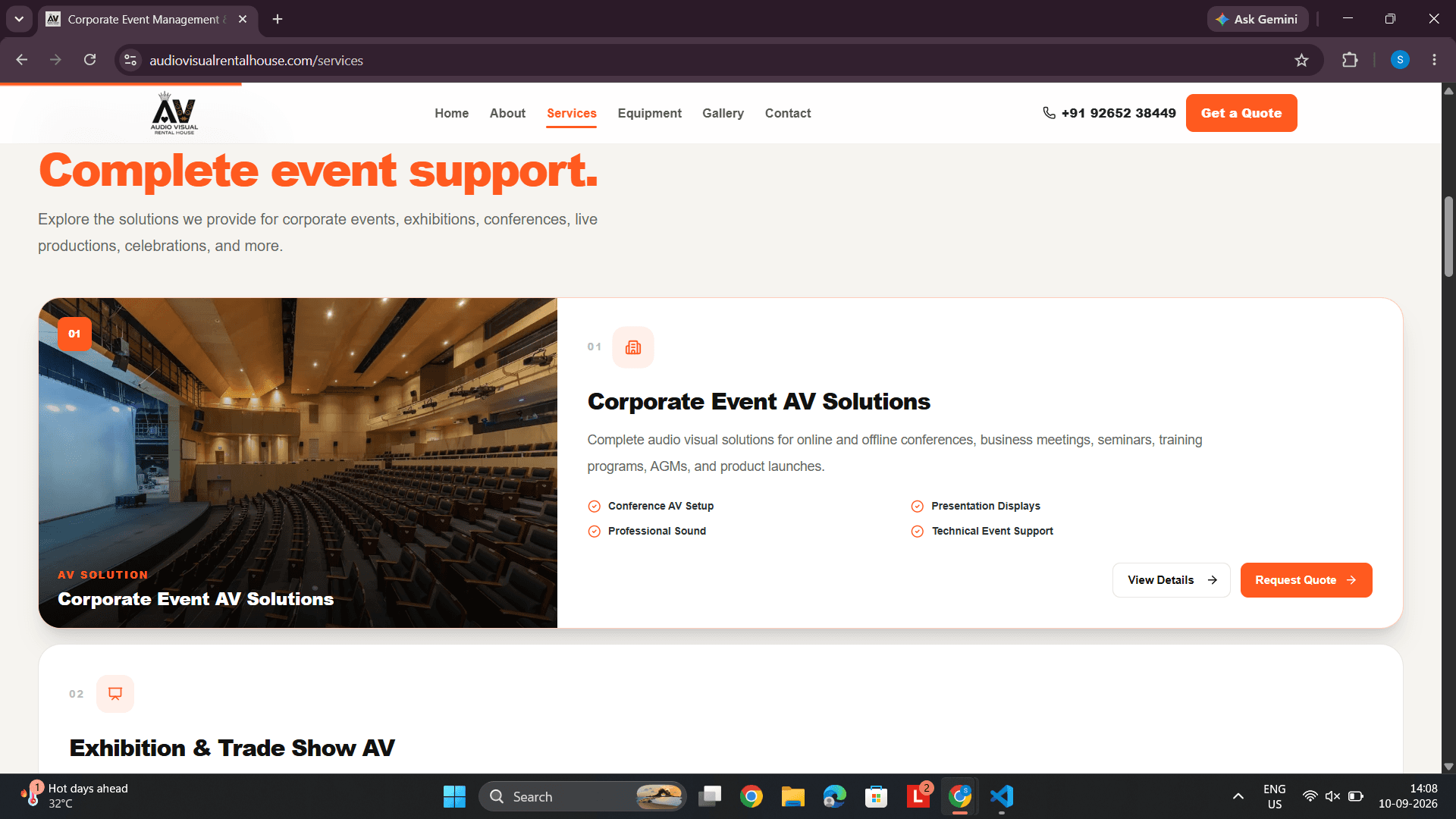The width and height of the screenshot is (1456, 819).
Task: Click the AV Audio Visual Rental House logo
Action: pos(174,113)
